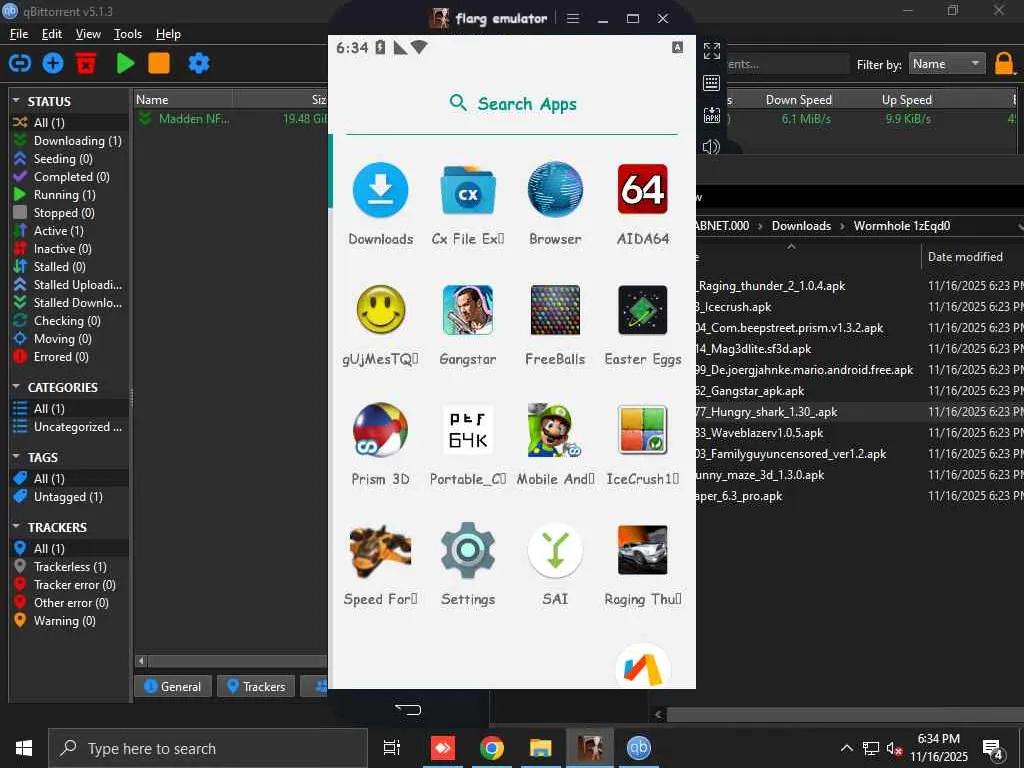Click the Down Speed column header
1024x768 pixels.
point(798,99)
